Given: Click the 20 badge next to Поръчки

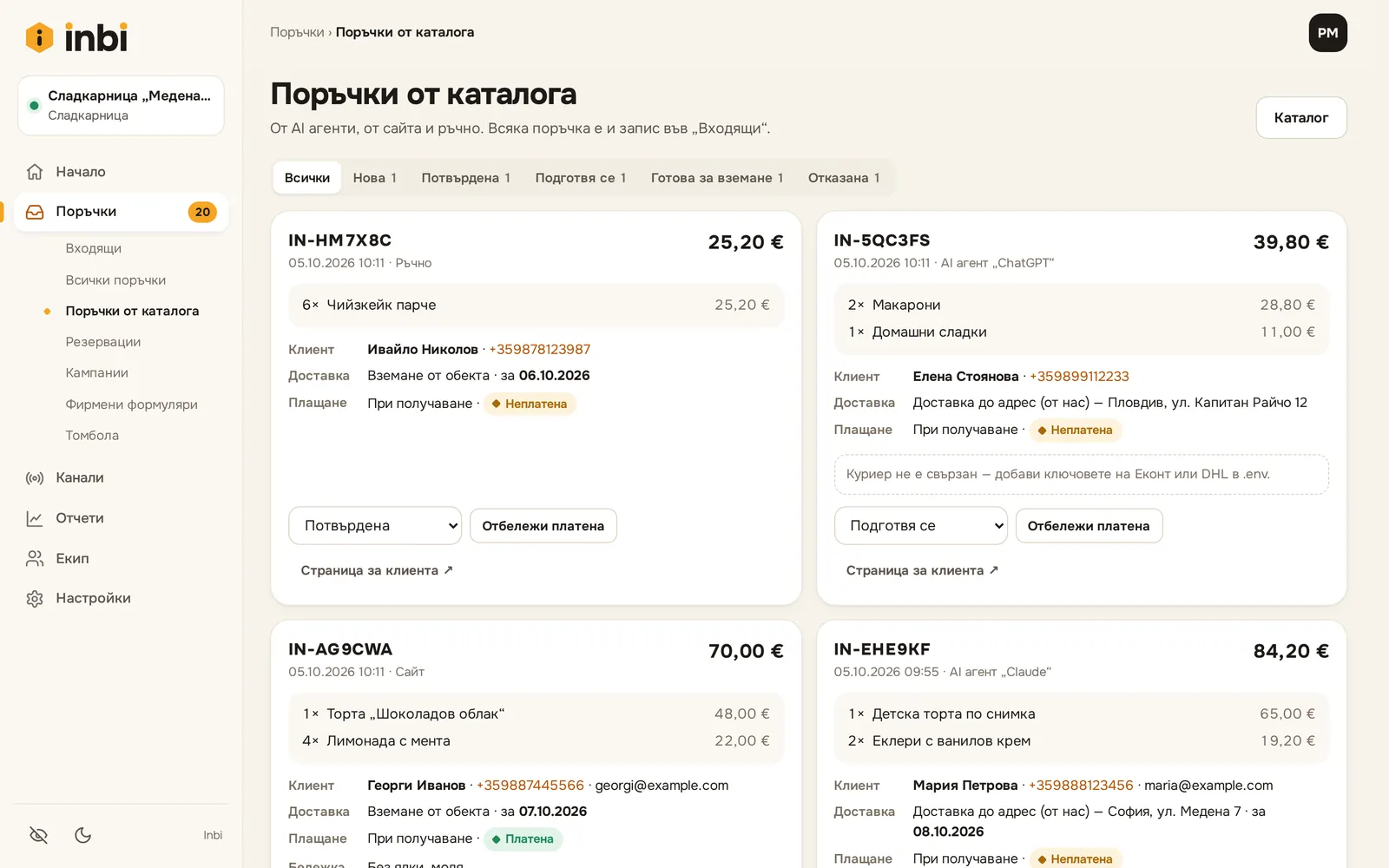Looking at the screenshot, I should click(x=202, y=212).
